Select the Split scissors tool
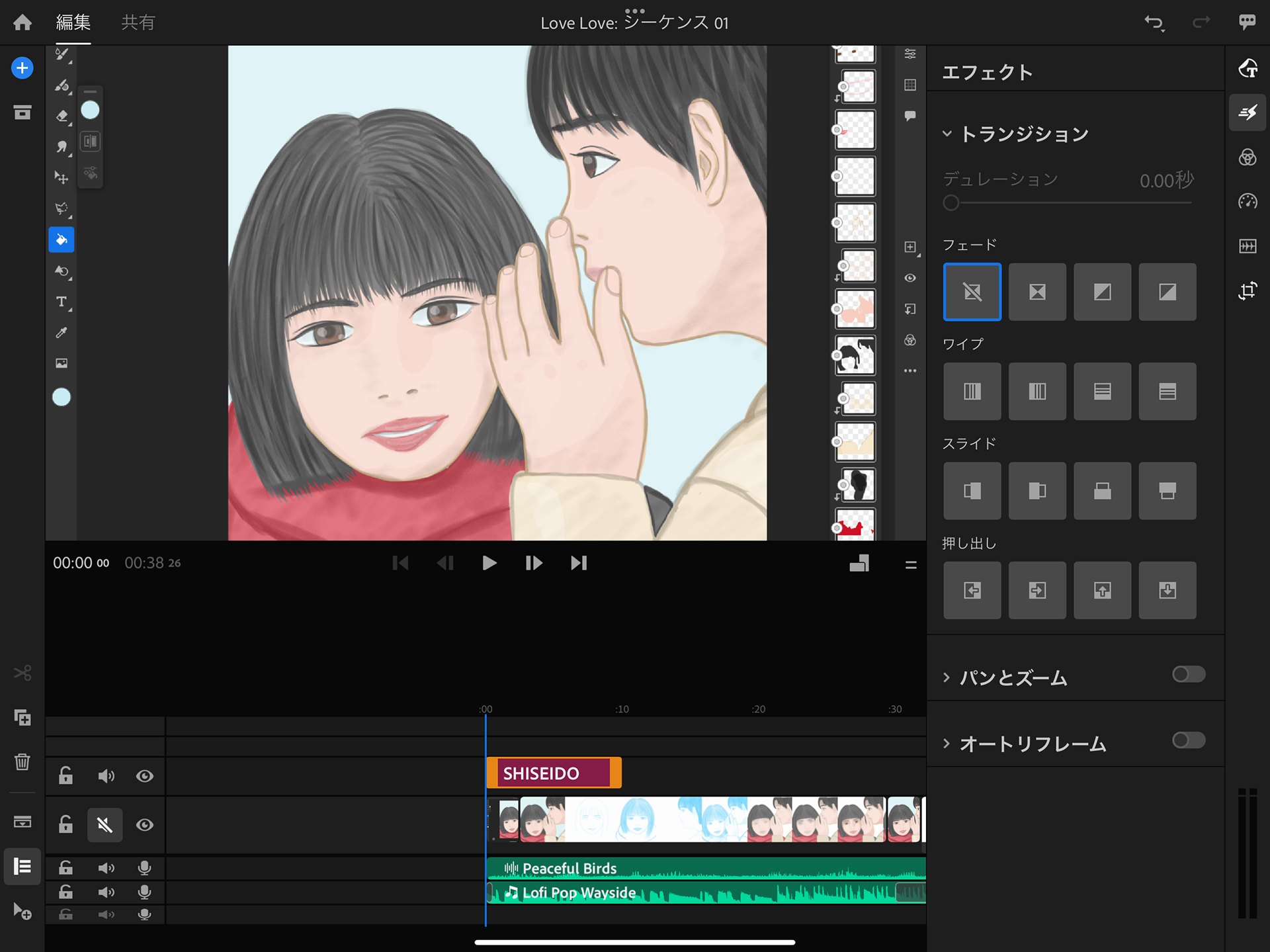The image size is (1270, 952). click(22, 673)
